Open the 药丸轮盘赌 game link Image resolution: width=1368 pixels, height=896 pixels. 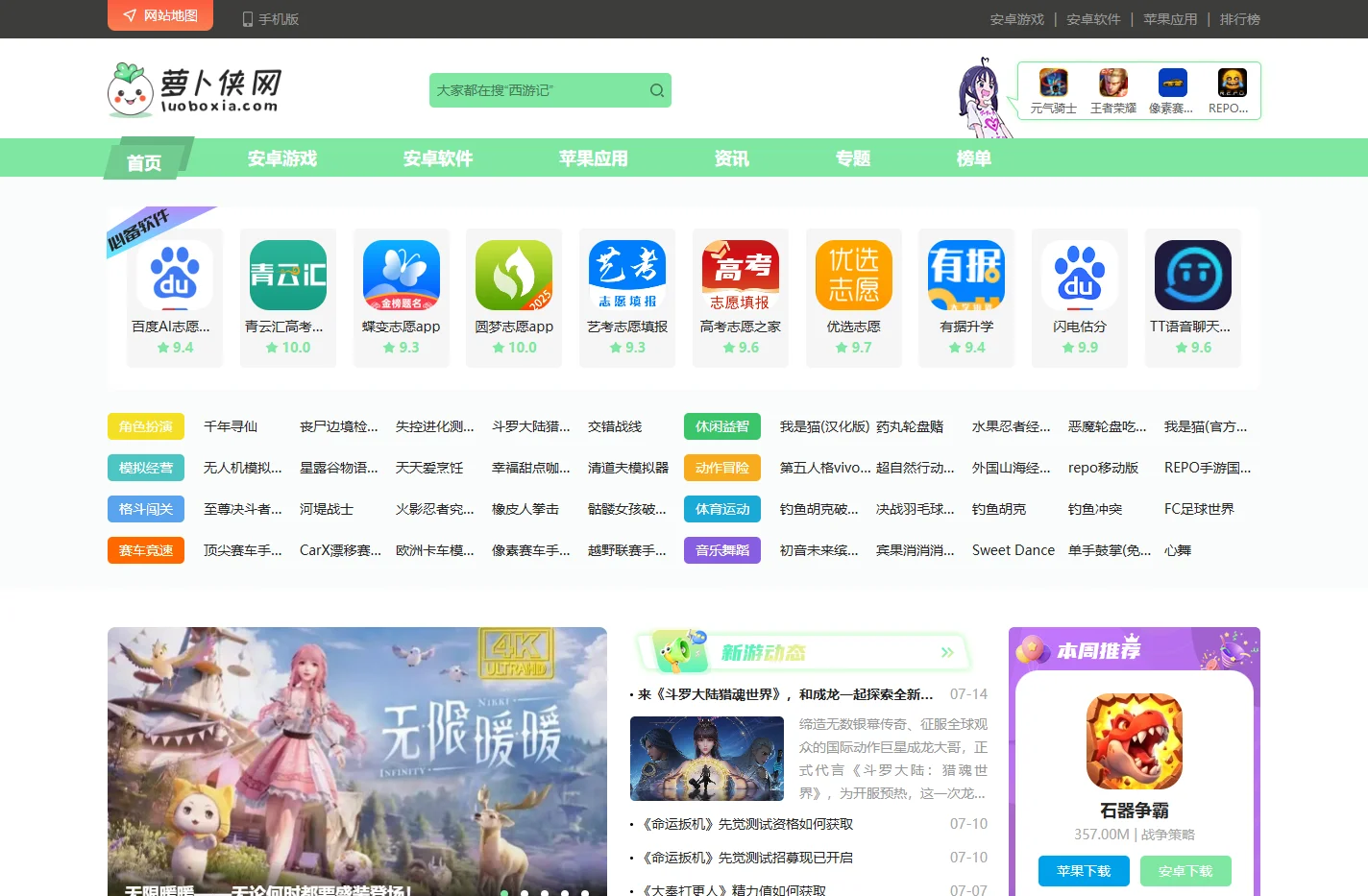(x=910, y=426)
